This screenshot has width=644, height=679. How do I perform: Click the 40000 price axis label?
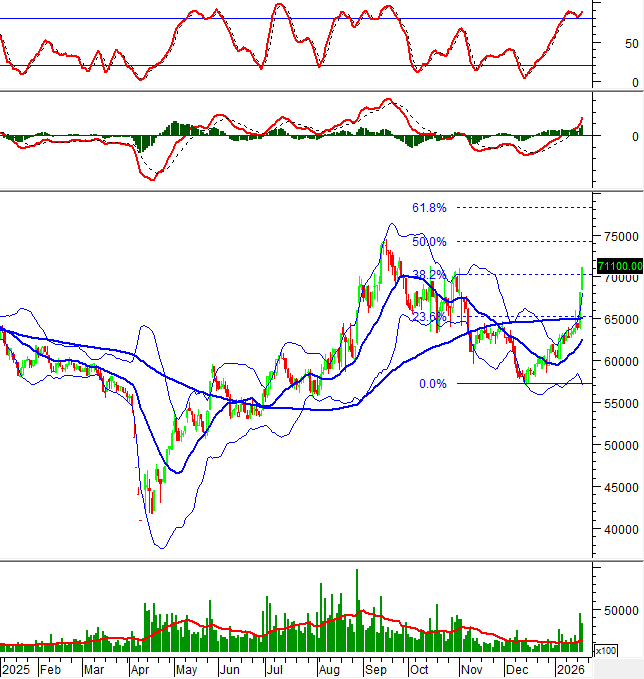pos(622,529)
